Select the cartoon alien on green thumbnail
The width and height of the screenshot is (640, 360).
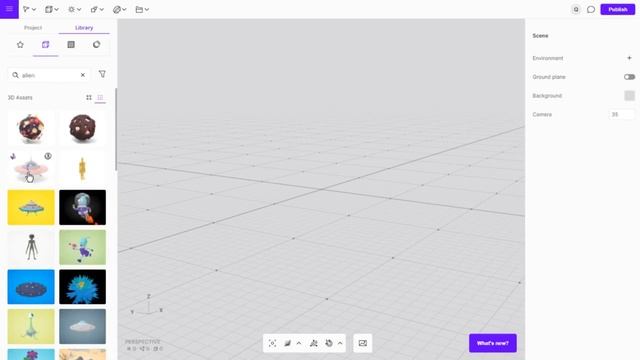(82, 247)
